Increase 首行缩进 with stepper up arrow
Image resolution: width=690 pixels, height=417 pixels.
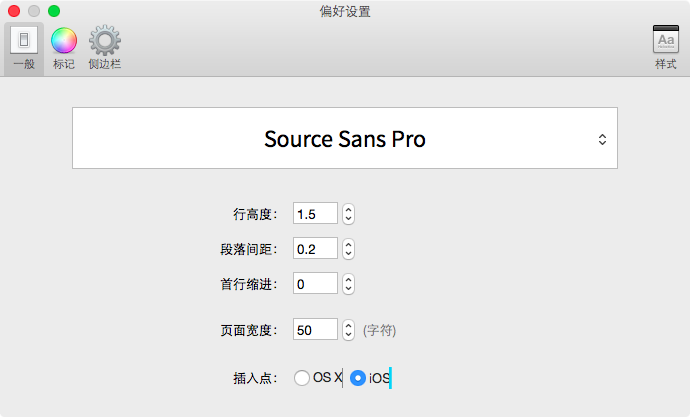click(349, 279)
